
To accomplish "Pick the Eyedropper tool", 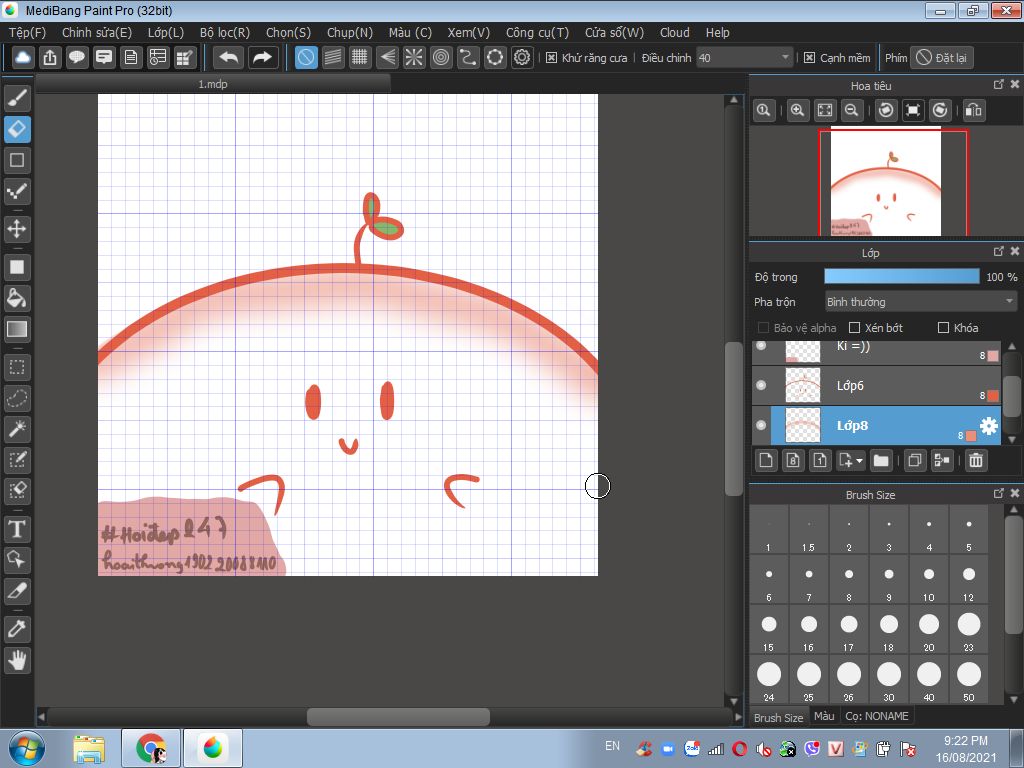I will tap(17, 629).
